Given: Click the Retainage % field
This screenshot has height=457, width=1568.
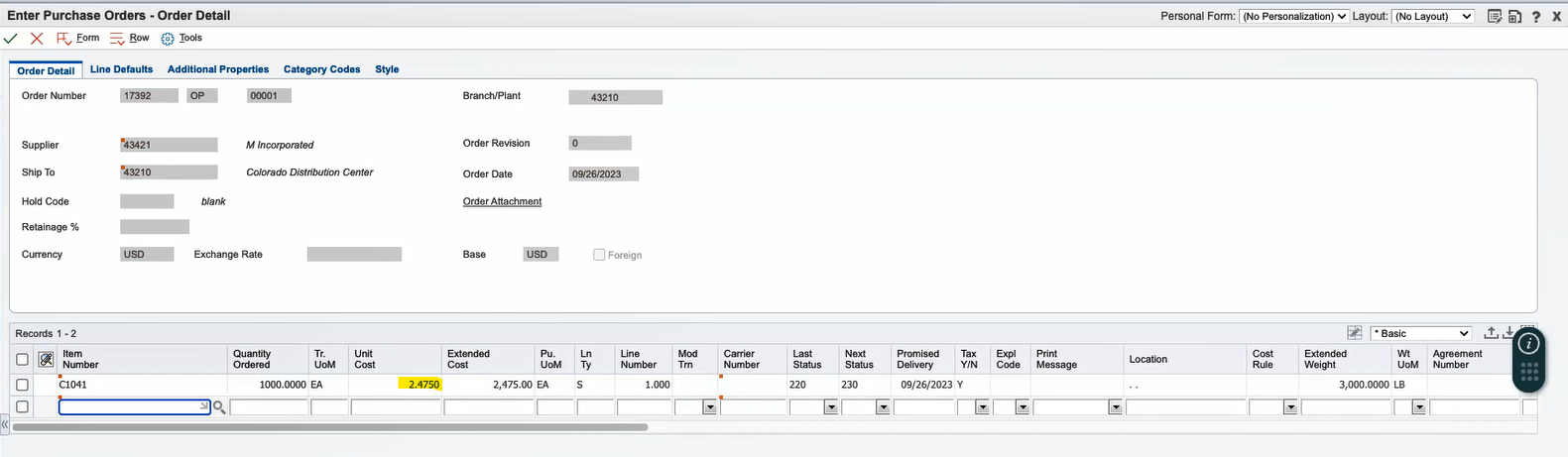Looking at the screenshot, I should pos(155,227).
